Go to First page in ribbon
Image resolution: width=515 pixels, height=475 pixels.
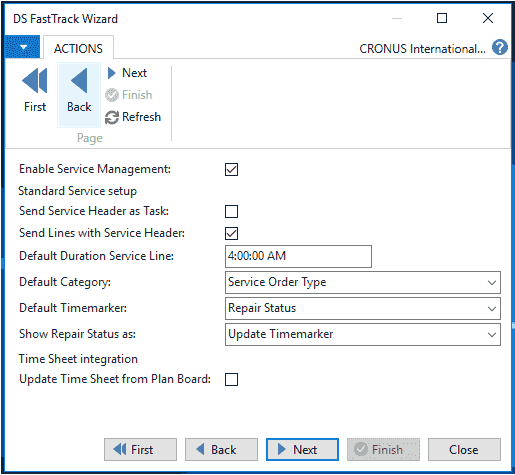tap(35, 90)
